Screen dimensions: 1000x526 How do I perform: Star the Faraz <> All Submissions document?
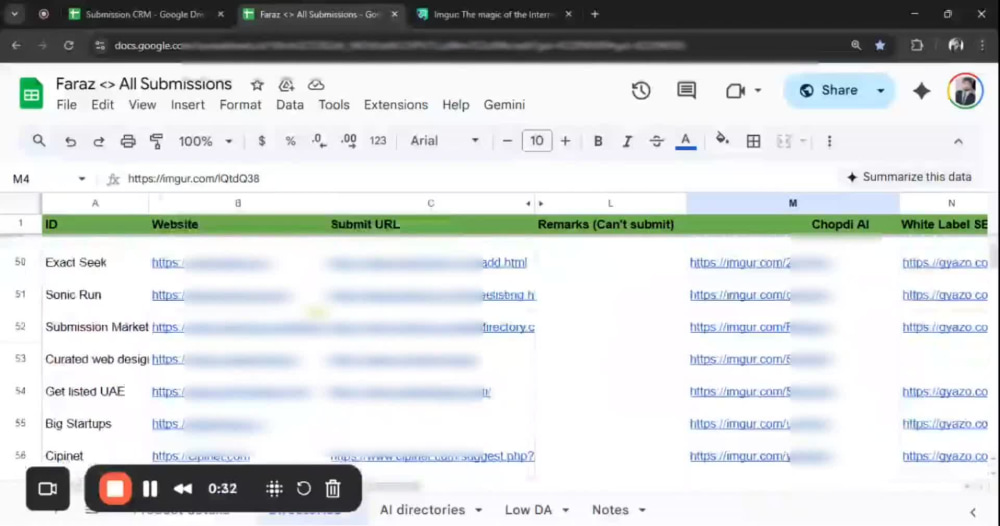pos(257,85)
